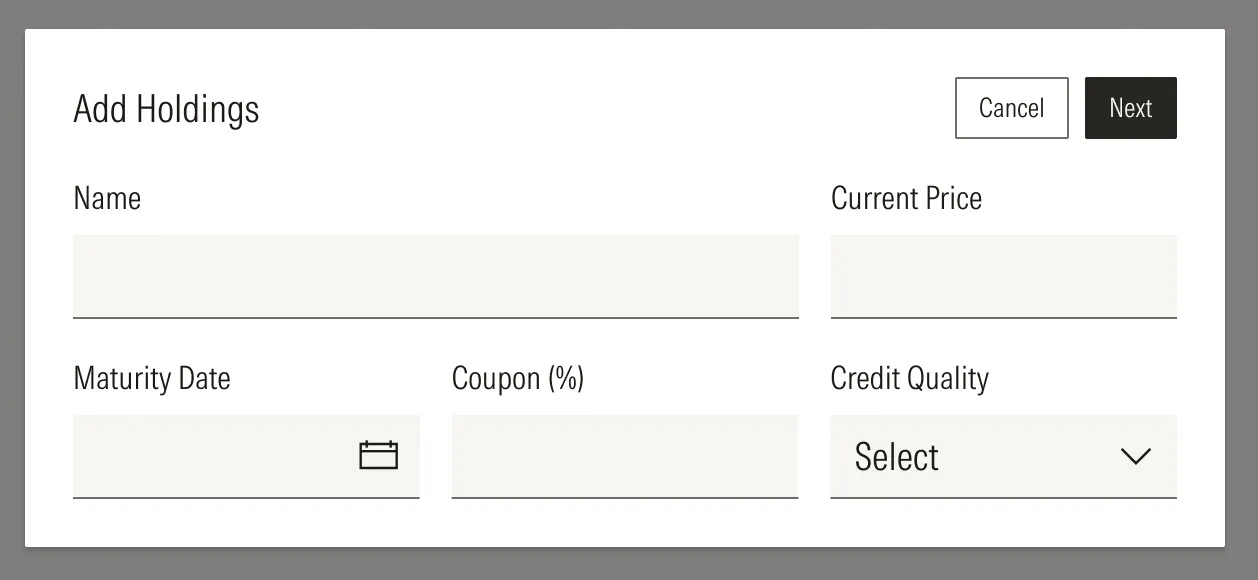The width and height of the screenshot is (1258, 580).
Task: Click the gray backdrop right of the dialog
Action: [1241, 290]
